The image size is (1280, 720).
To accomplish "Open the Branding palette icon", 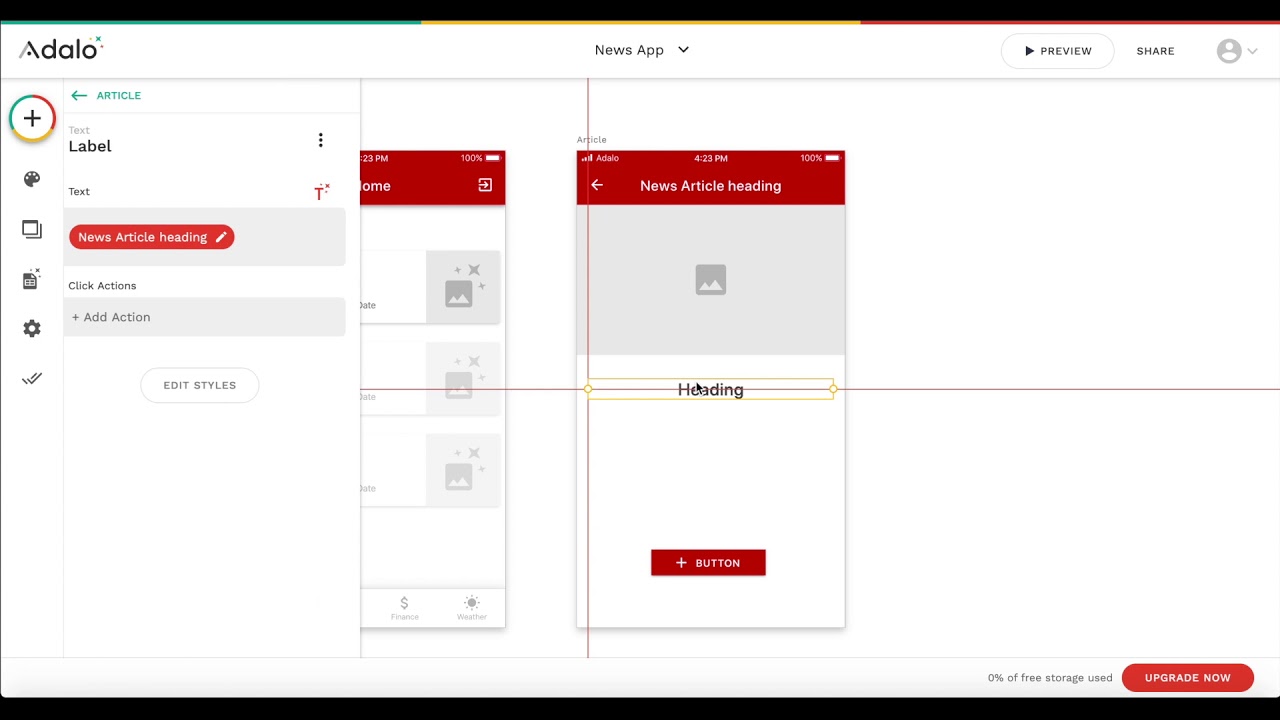I will click(x=32, y=179).
